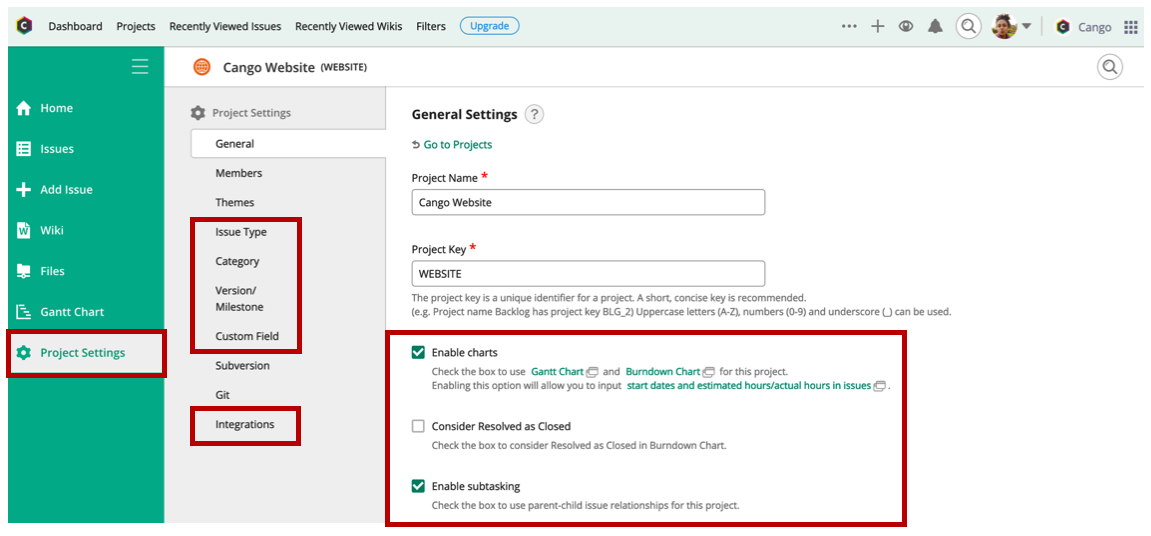Click the General Settings page heading
Image resolution: width=1151 pixels, height=536 pixels.
click(465, 115)
